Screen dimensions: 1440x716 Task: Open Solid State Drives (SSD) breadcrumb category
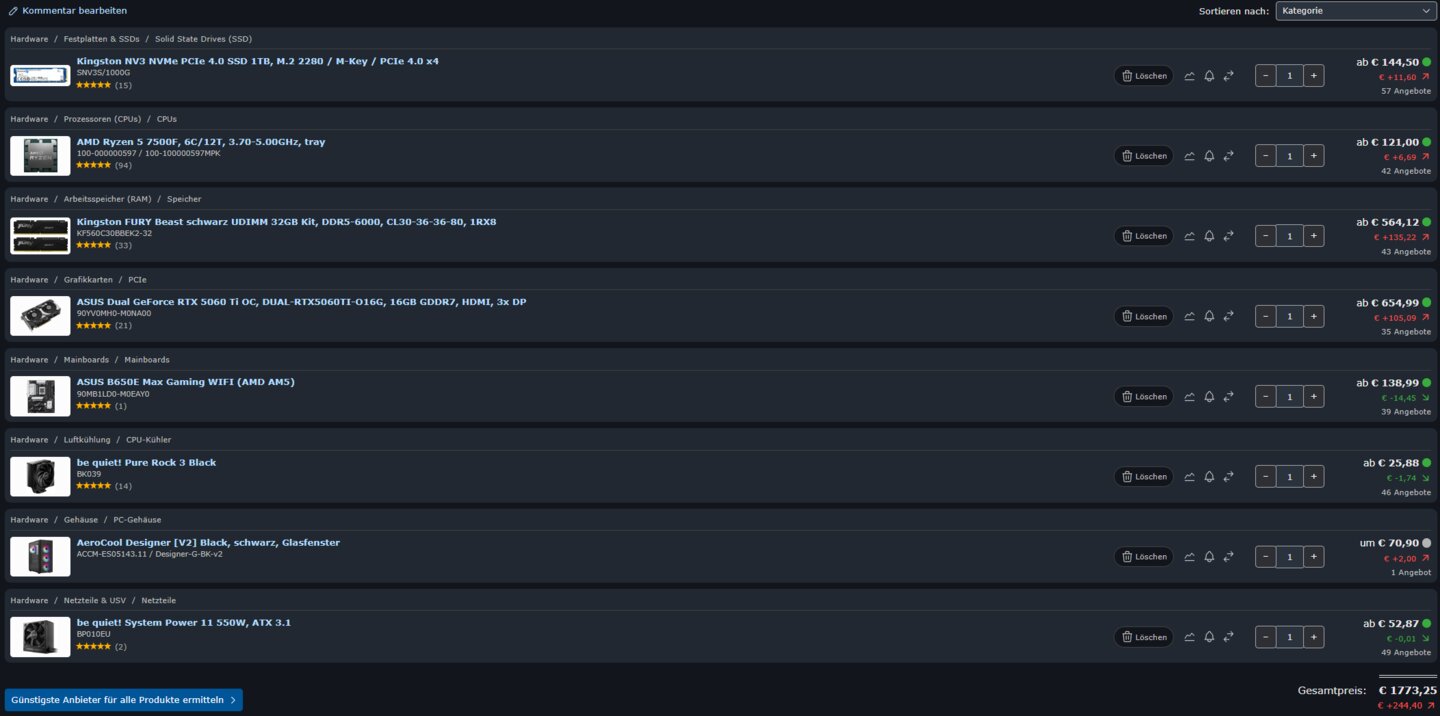(203, 39)
